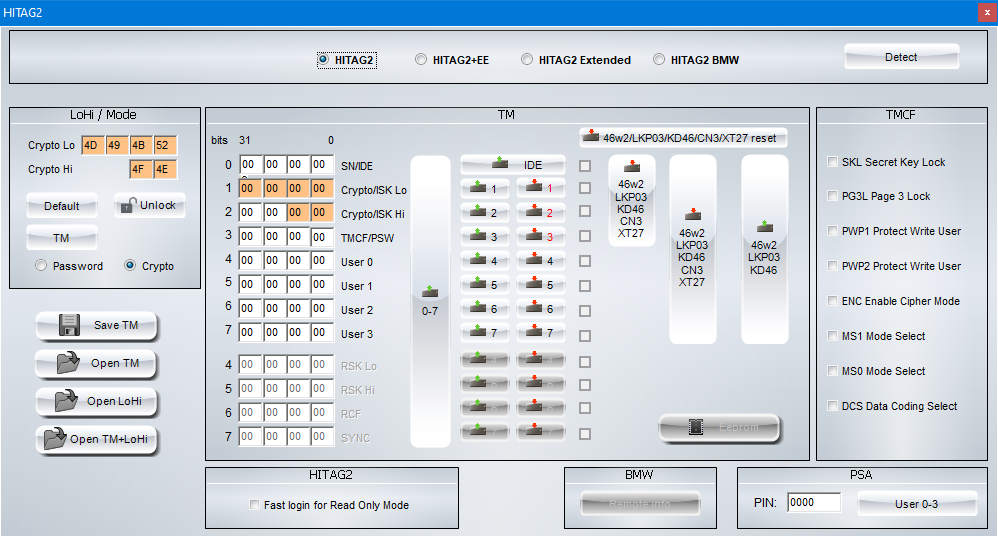Read page 3 with green arrow button
Viewport: 998px width, 537px height.
pos(484,237)
